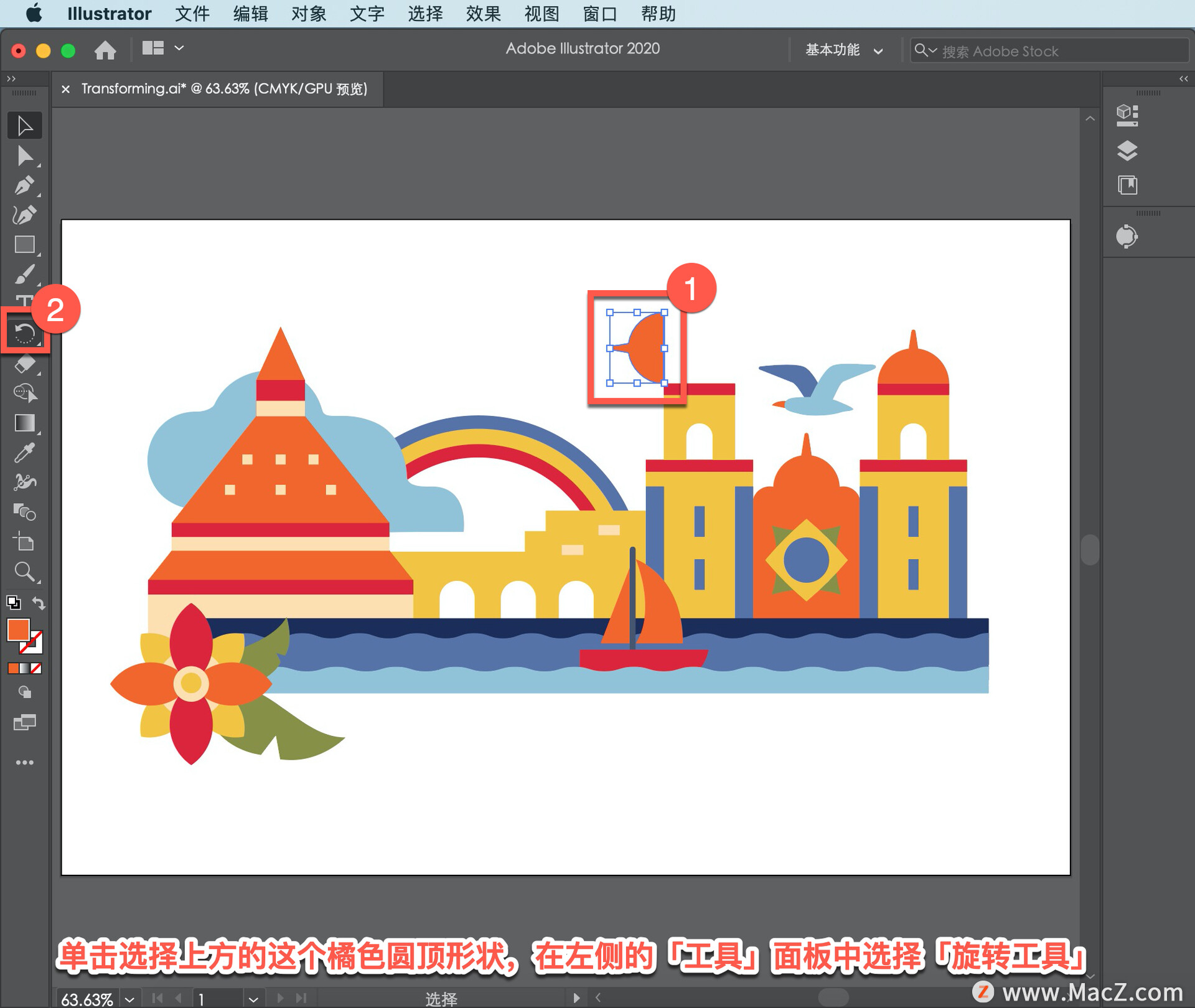Expand the arrange documents dropdown
The height and width of the screenshot is (1008, 1195).
point(179,48)
